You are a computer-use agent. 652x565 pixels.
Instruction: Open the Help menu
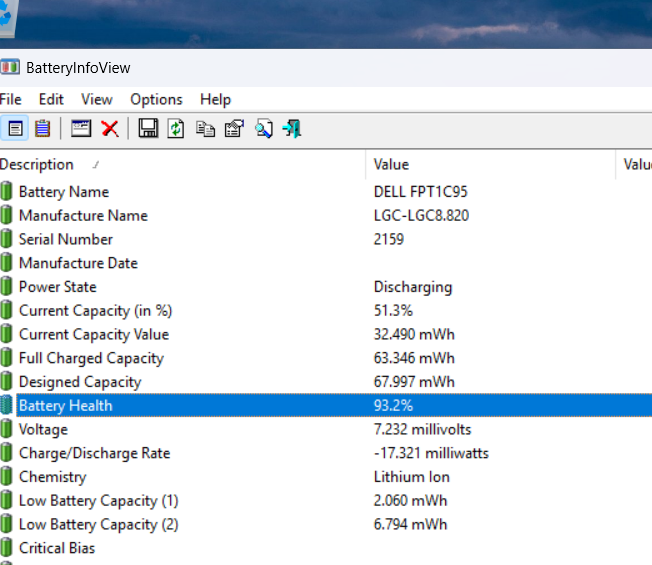coord(215,100)
